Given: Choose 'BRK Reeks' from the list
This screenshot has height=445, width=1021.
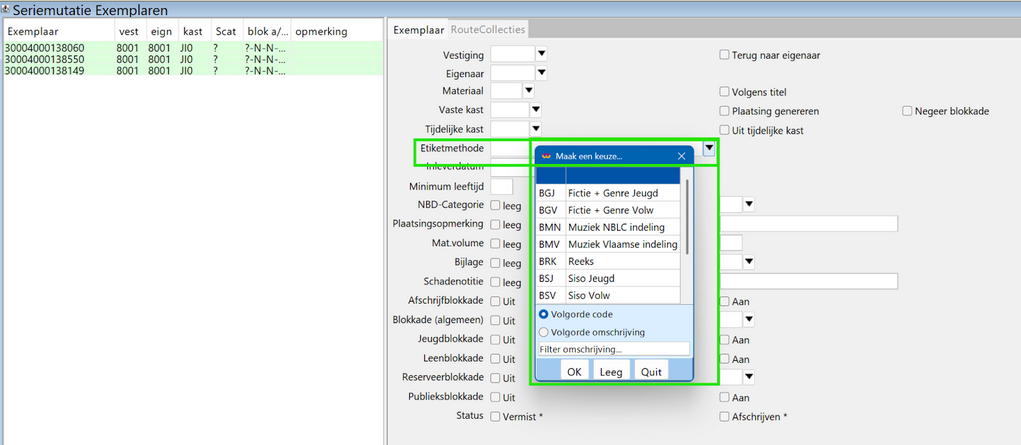Looking at the screenshot, I should coord(608,261).
